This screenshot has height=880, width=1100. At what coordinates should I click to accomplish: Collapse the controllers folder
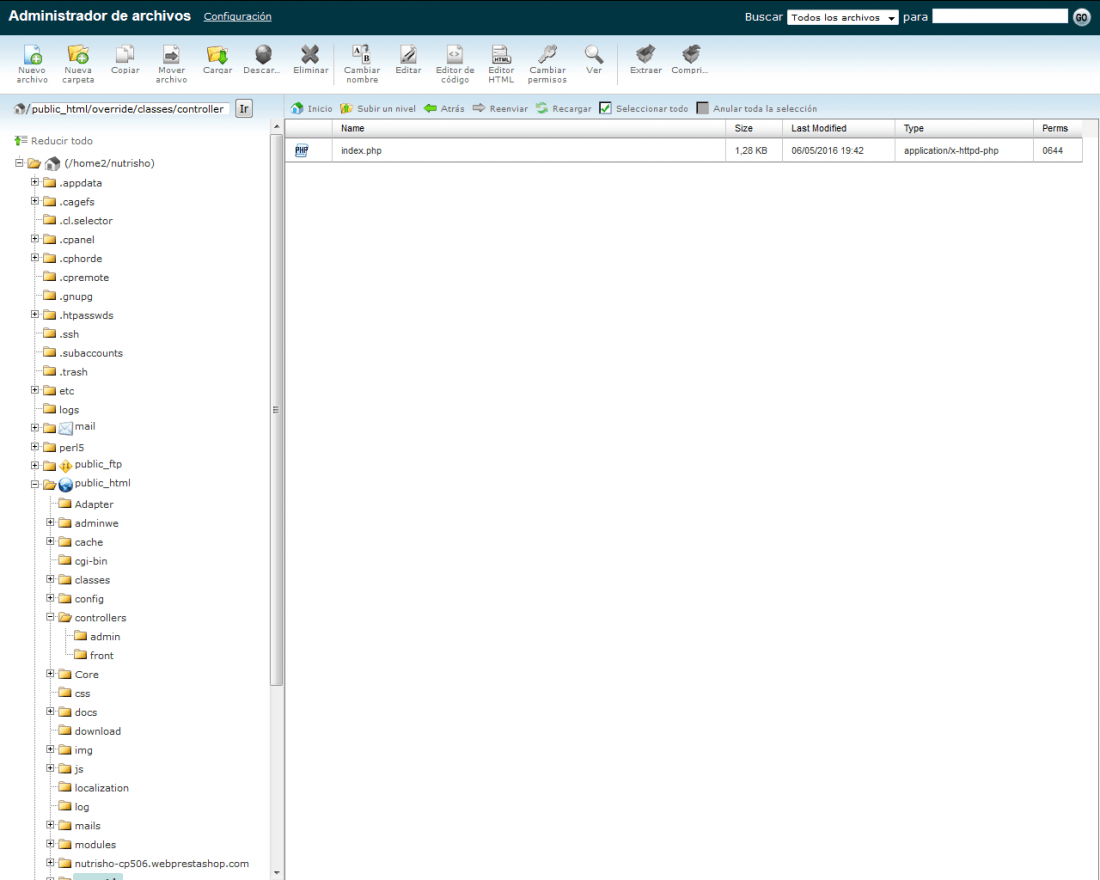coord(50,617)
